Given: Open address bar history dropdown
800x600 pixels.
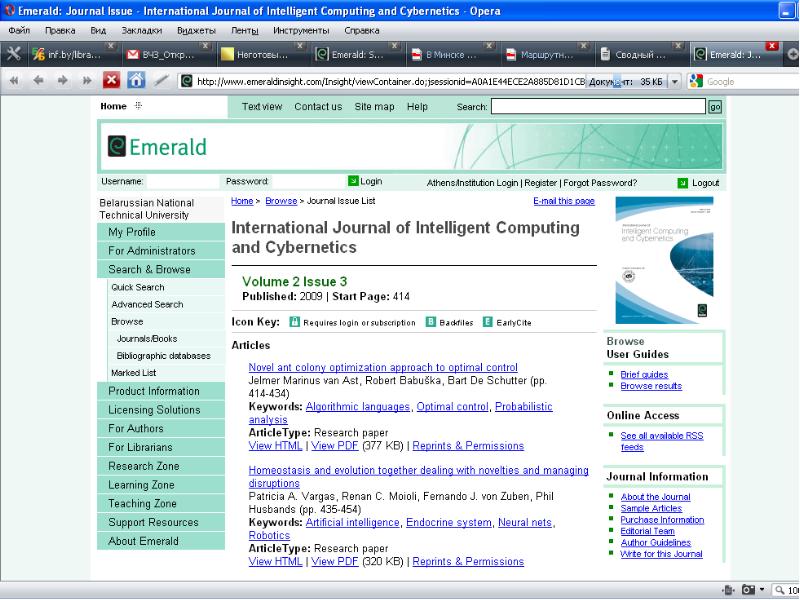Looking at the screenshot, I should tap(675, 82).
